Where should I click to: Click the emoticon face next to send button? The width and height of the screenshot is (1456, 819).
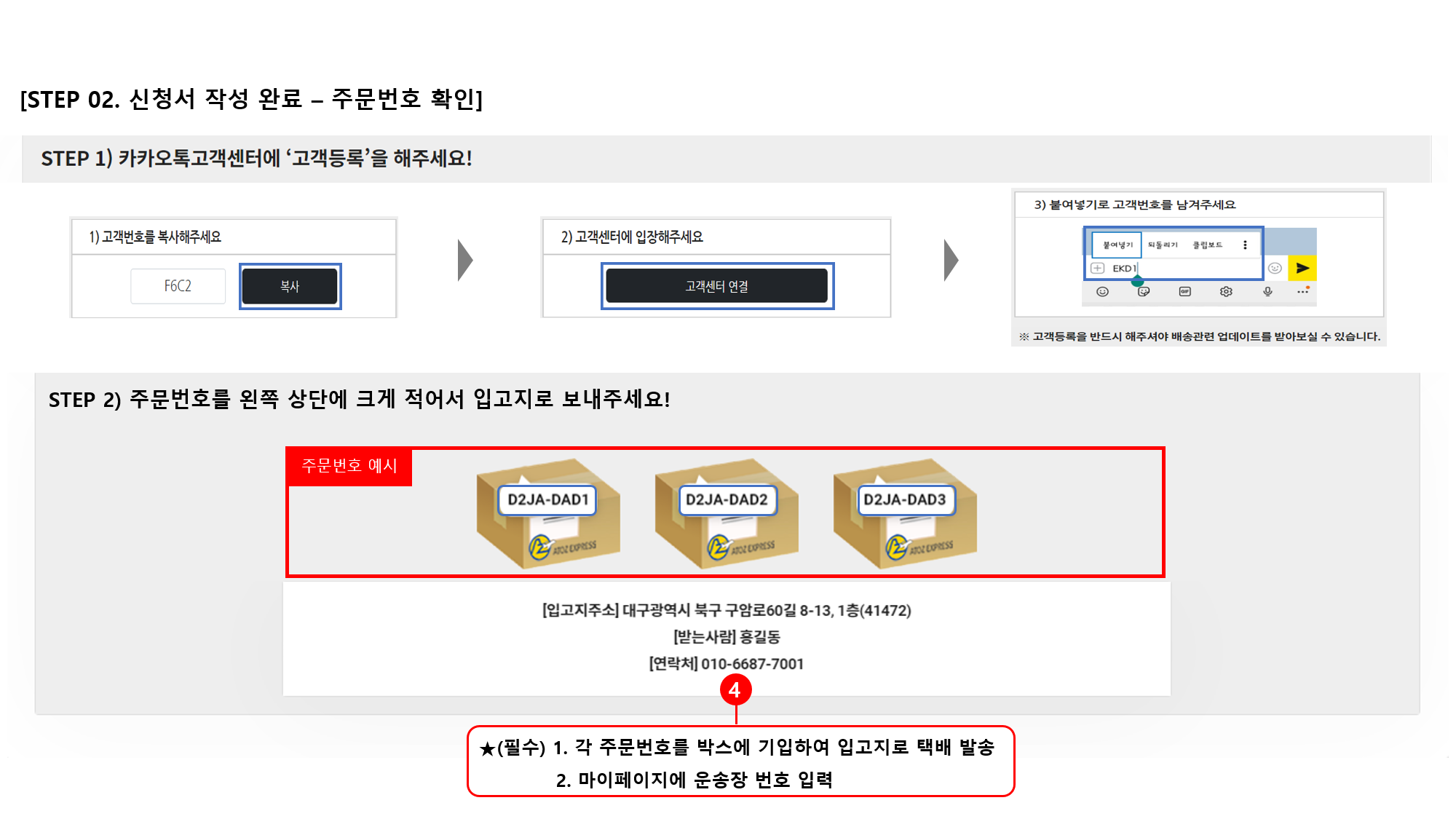point(1275,268)
